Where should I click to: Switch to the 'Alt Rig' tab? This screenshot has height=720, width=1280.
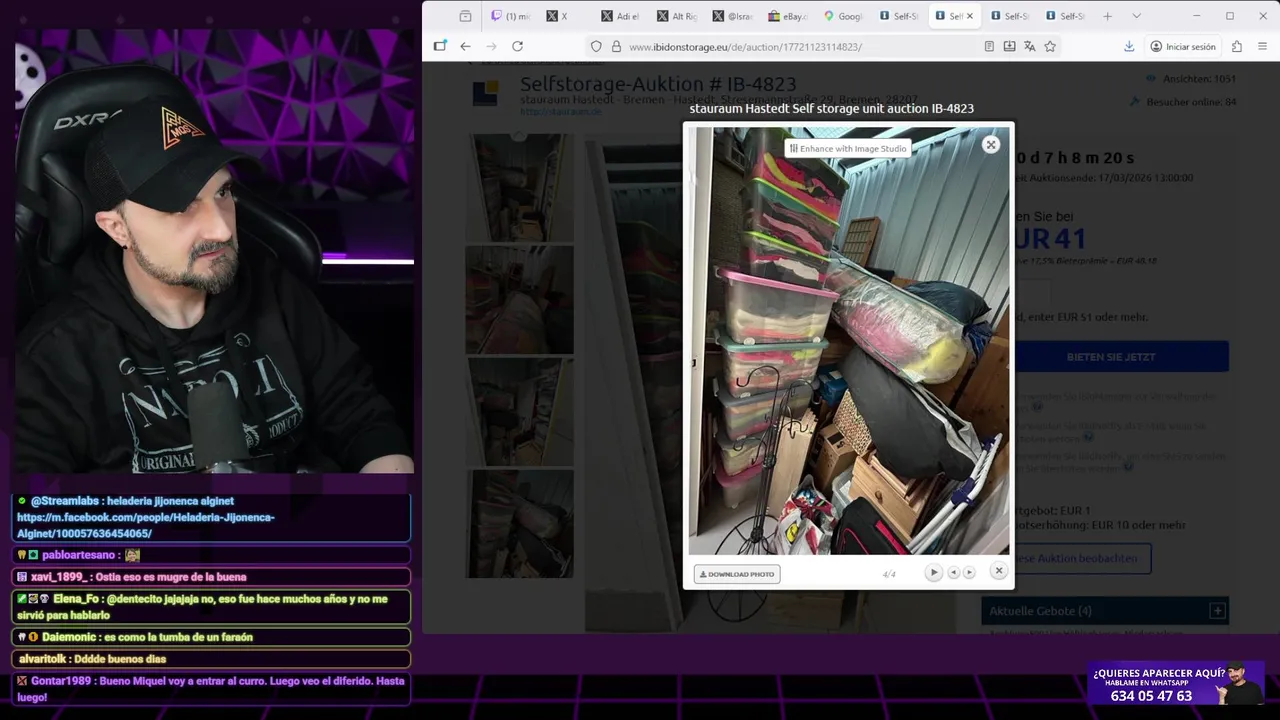click(x=677, y=16)
